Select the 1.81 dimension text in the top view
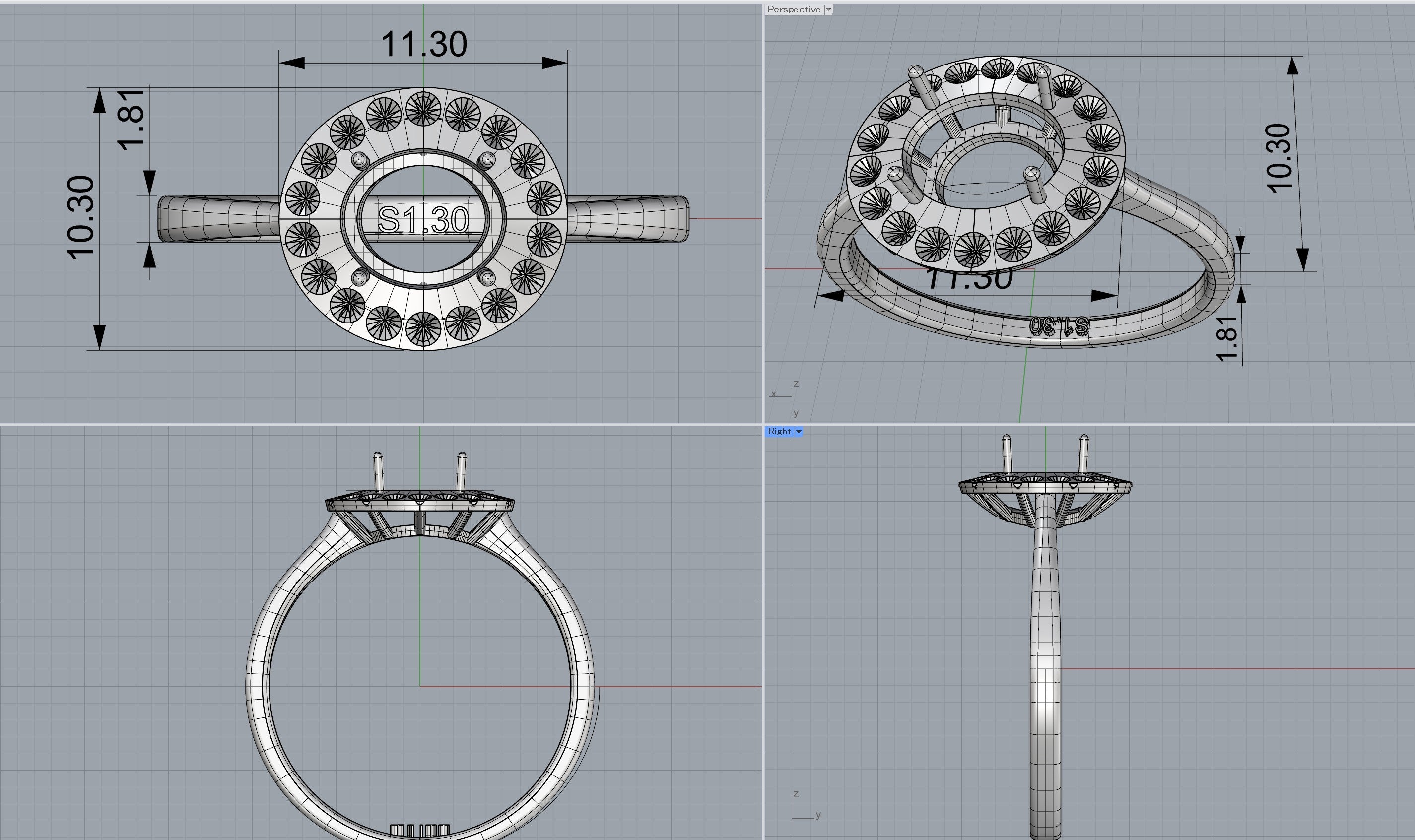 [132, 120]
